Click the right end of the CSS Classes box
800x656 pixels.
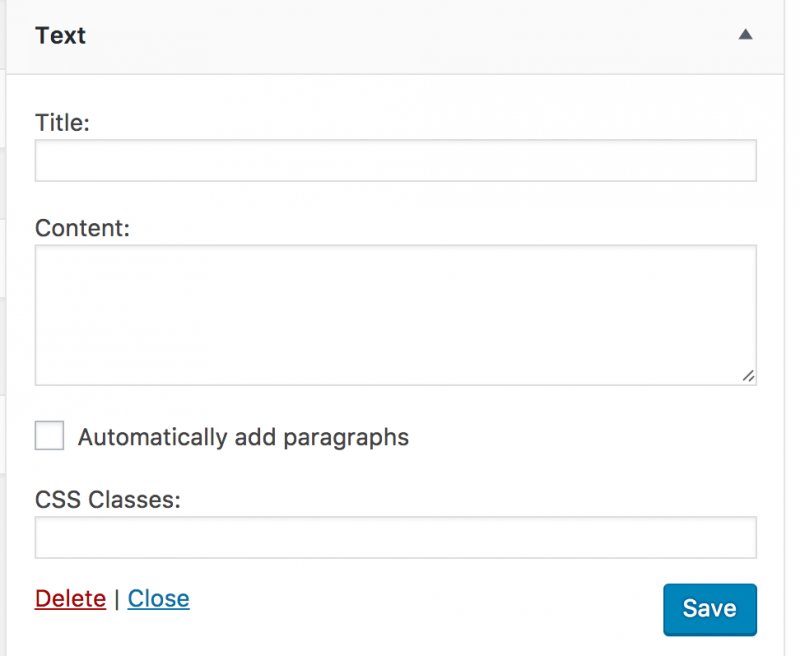click(x=740, y=538)
